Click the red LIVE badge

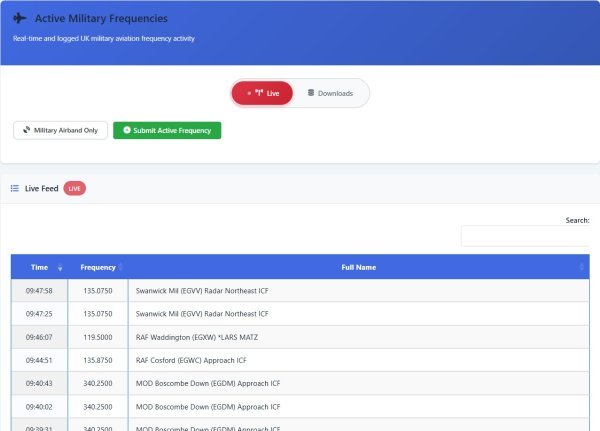coord(75,188)
